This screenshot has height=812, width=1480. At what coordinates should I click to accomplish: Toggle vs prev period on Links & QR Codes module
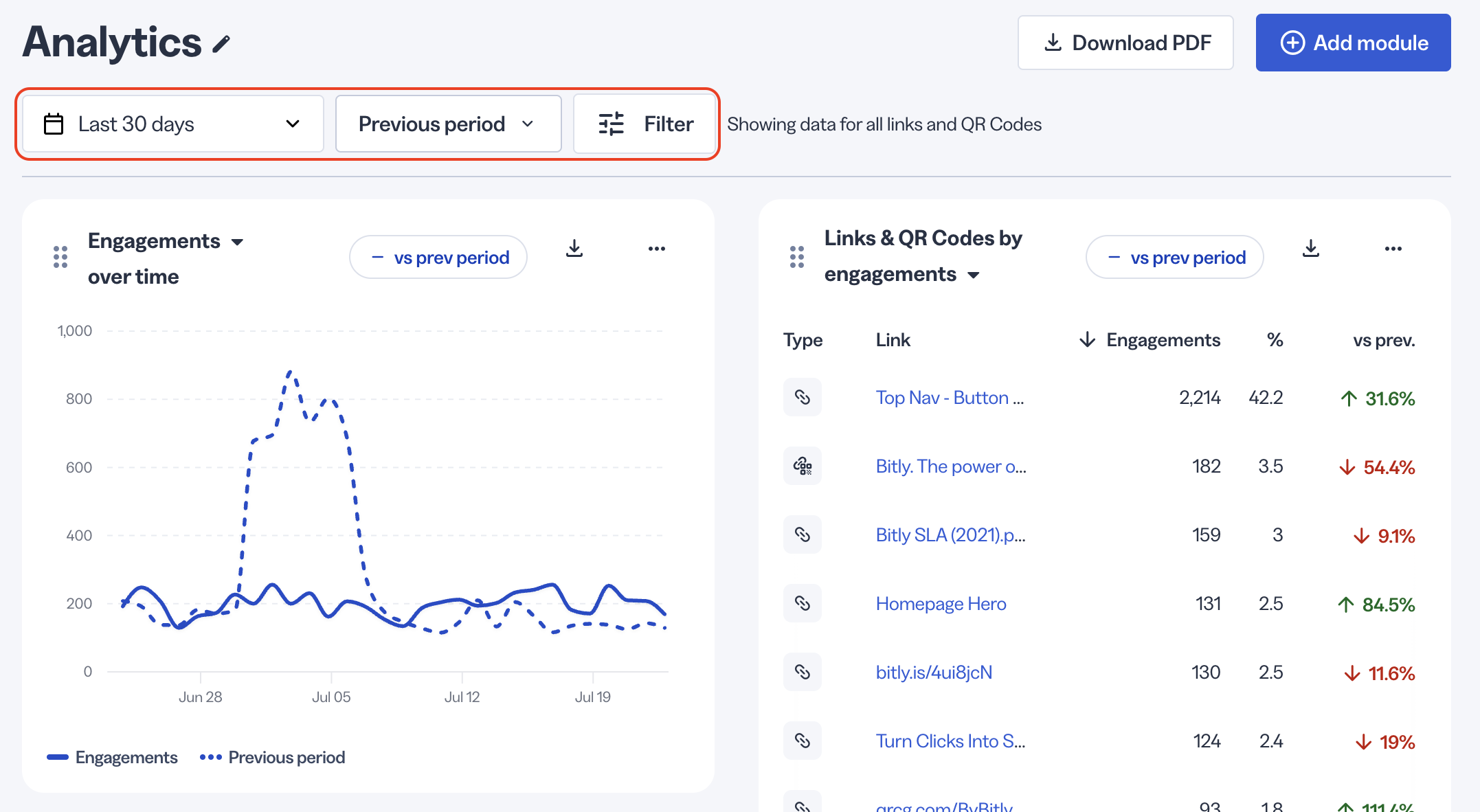pos(1175,257)
